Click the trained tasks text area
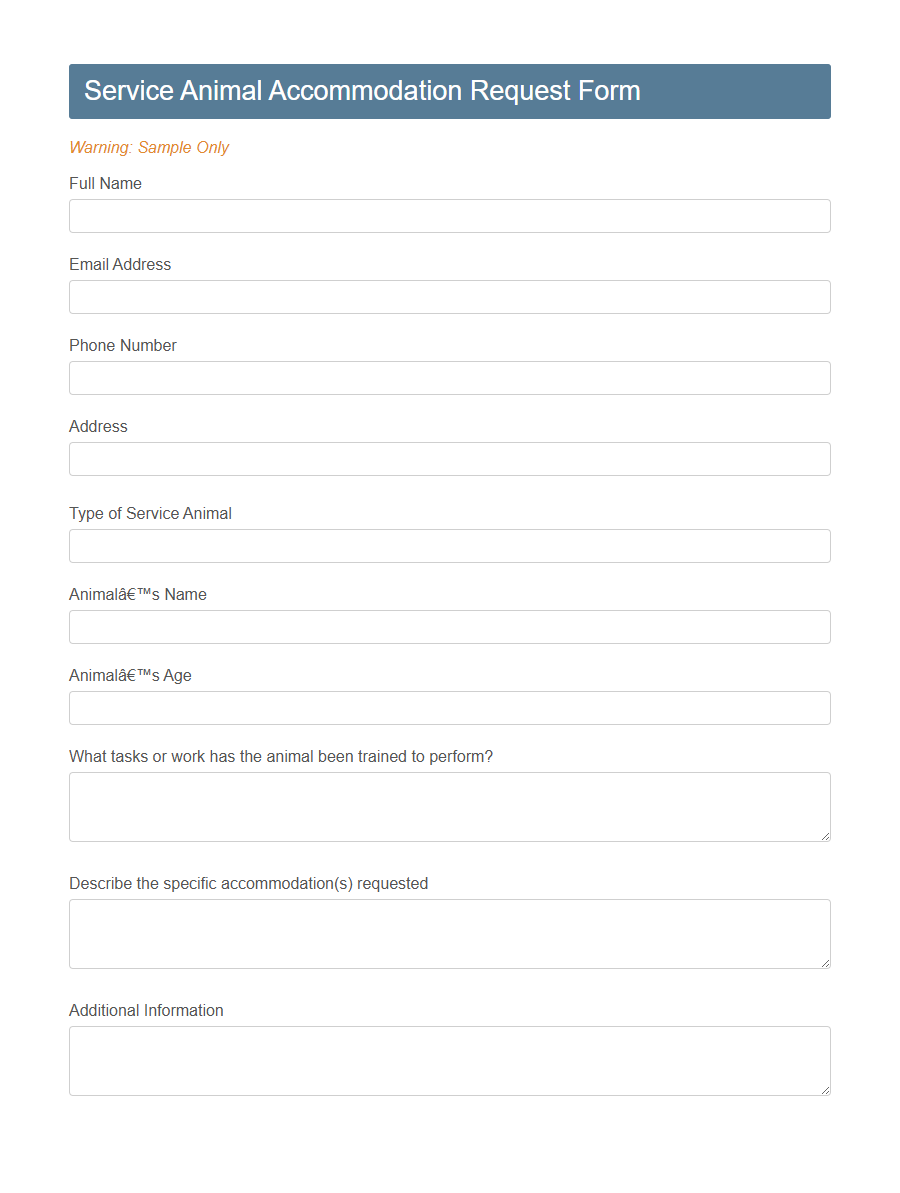900x1193 pixels. click(x=449, y=806)
